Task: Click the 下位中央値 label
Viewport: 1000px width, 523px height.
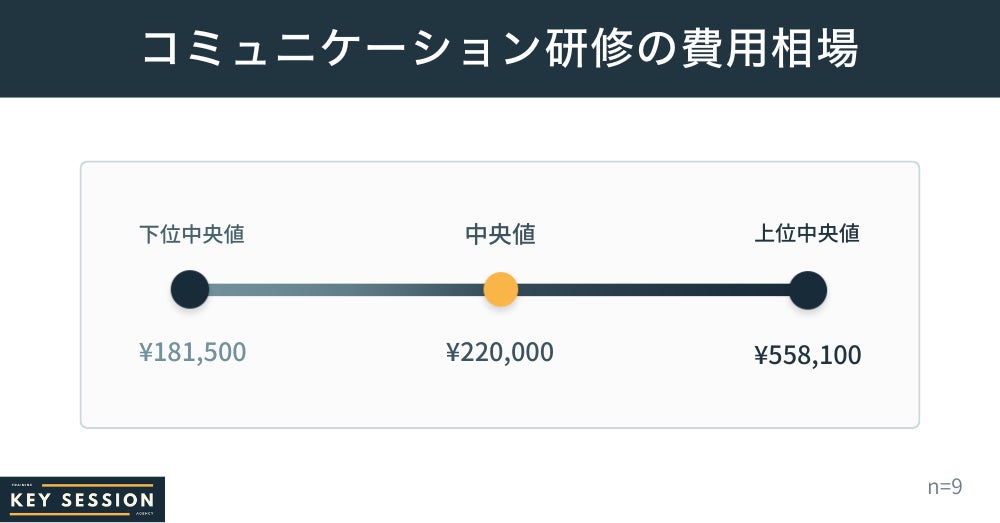Action: click(x=192, y=234)
